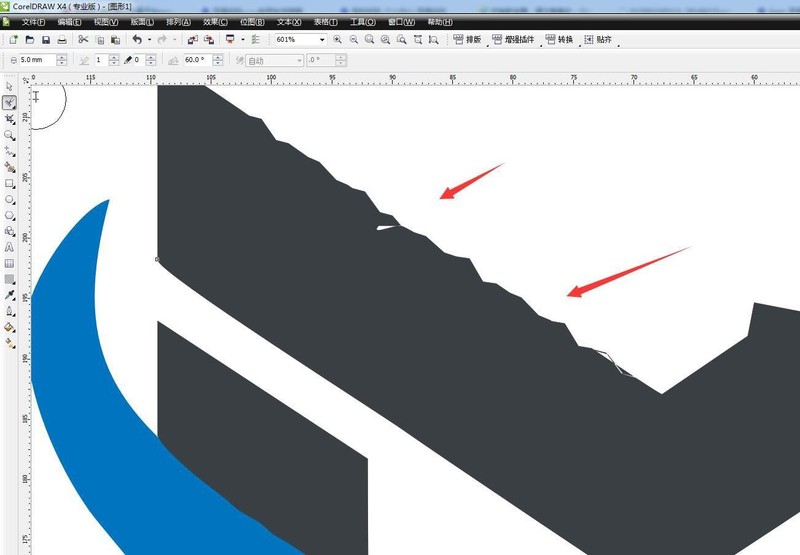Click the Zoom In magnifier icon
The image size is (800, 555).
point(337,39)
